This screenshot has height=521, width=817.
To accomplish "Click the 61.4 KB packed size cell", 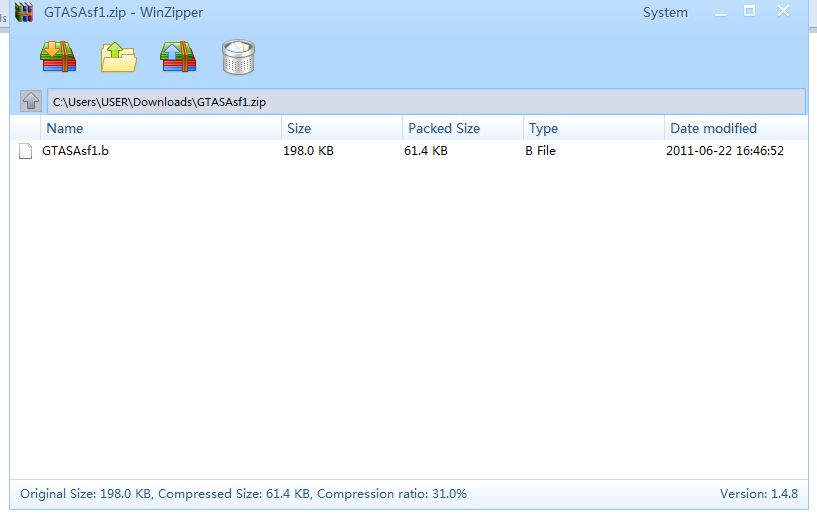I will coord(426,151).
